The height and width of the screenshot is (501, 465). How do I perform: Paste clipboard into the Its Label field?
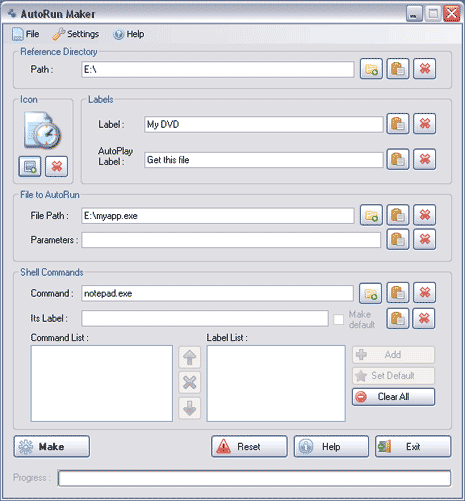point(398,319)
